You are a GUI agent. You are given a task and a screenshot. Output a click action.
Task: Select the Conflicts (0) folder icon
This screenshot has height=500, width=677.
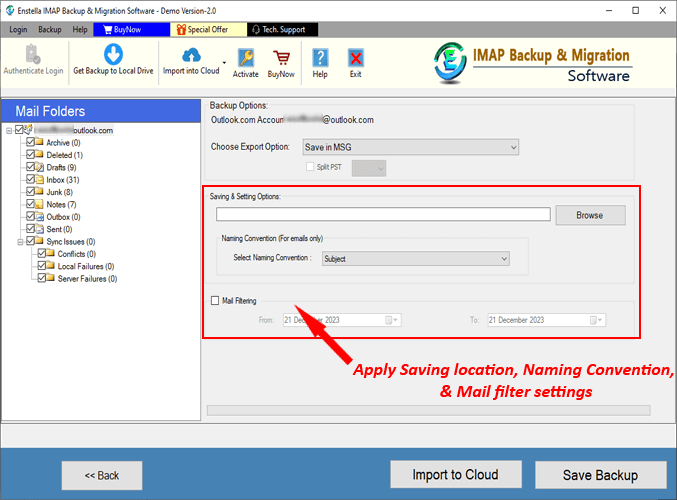(x=51, y=253)
